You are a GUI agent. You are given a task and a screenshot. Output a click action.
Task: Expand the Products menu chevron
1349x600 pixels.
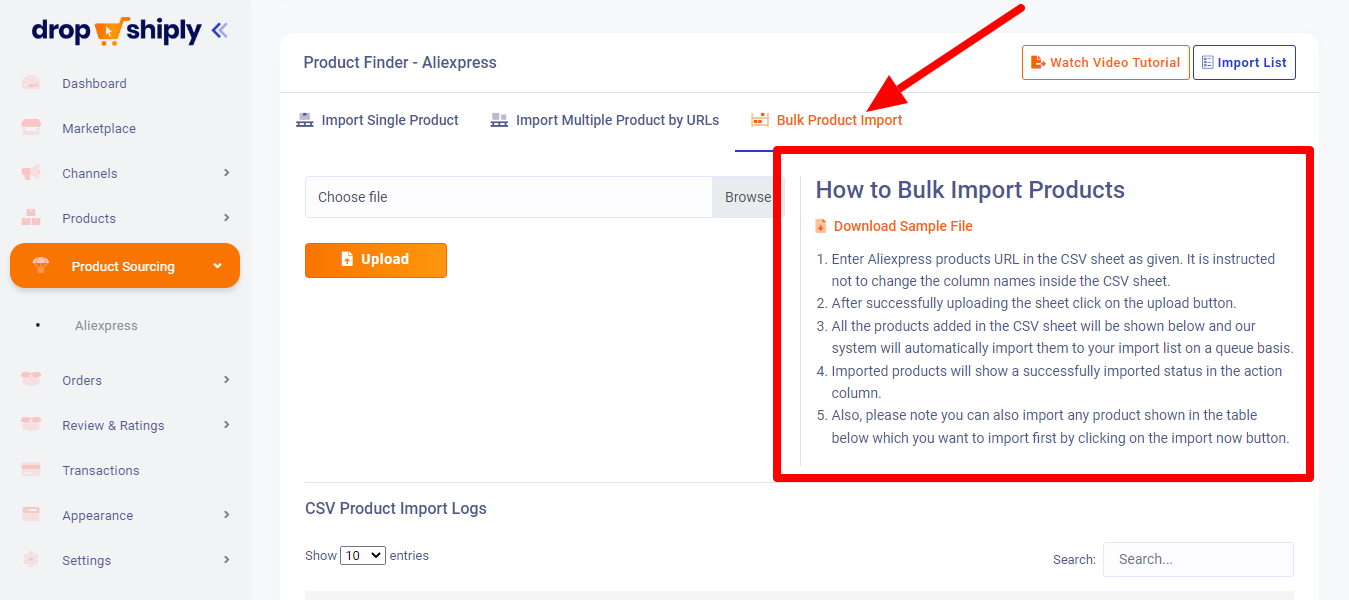pyautogui.click(x=227, y=218)
